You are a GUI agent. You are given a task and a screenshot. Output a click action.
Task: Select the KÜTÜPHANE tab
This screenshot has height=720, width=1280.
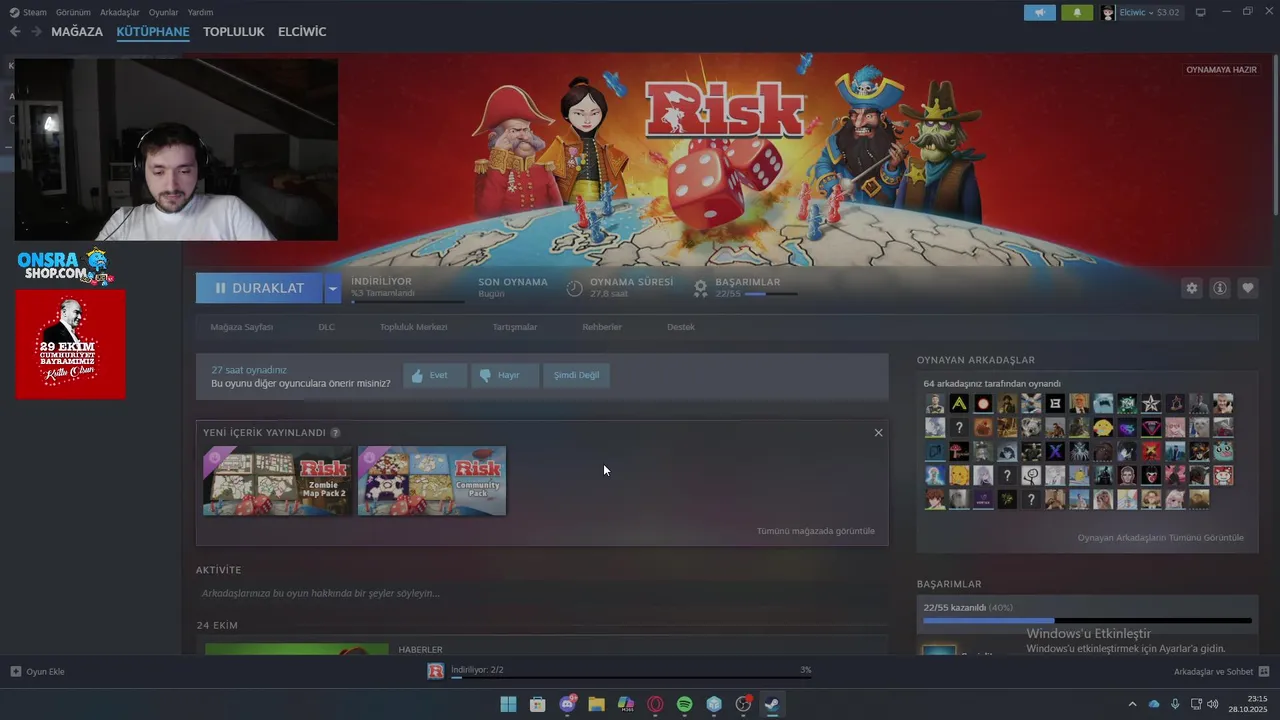pos(153,32)
